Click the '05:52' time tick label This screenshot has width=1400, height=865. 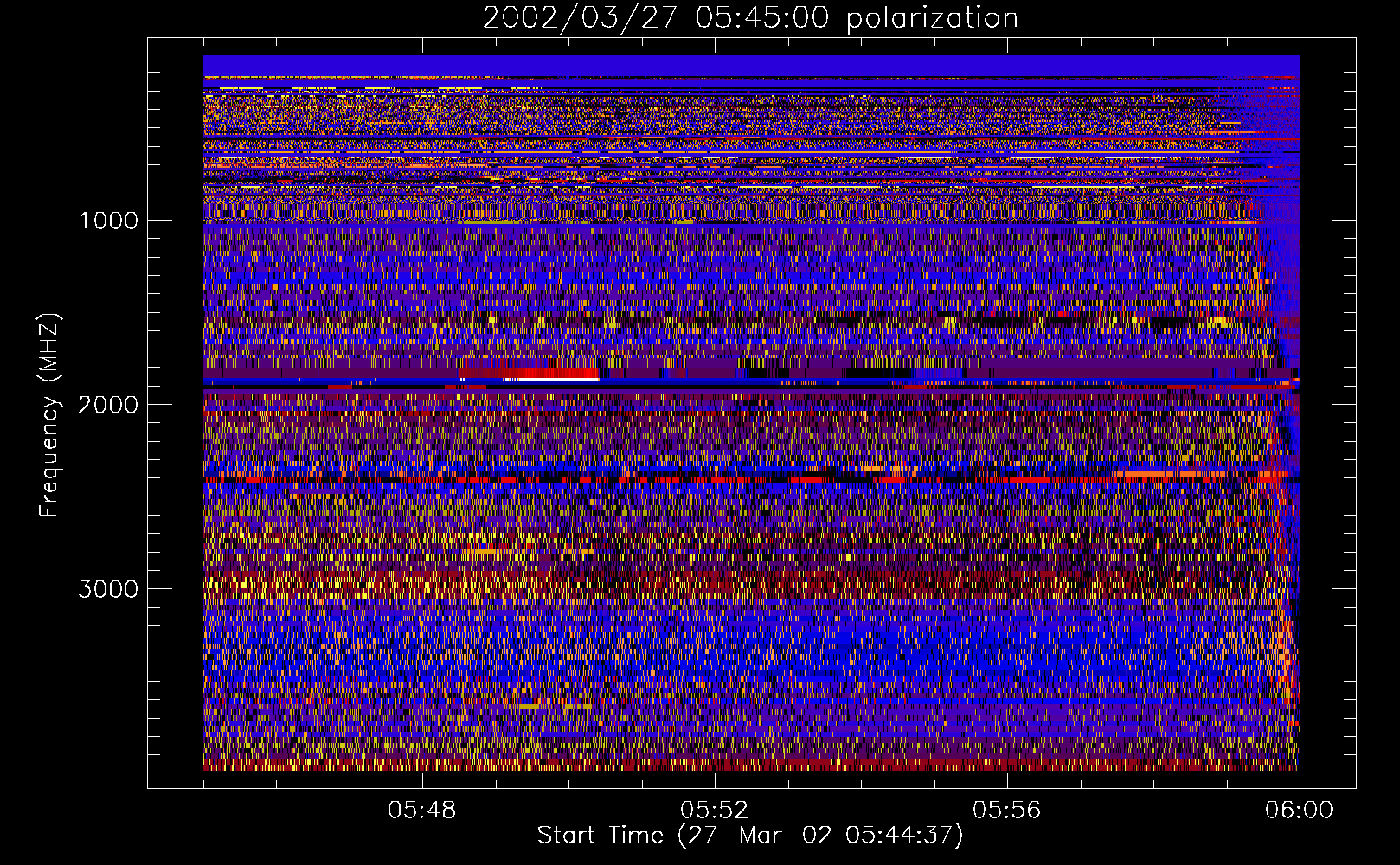click(714, 811)
